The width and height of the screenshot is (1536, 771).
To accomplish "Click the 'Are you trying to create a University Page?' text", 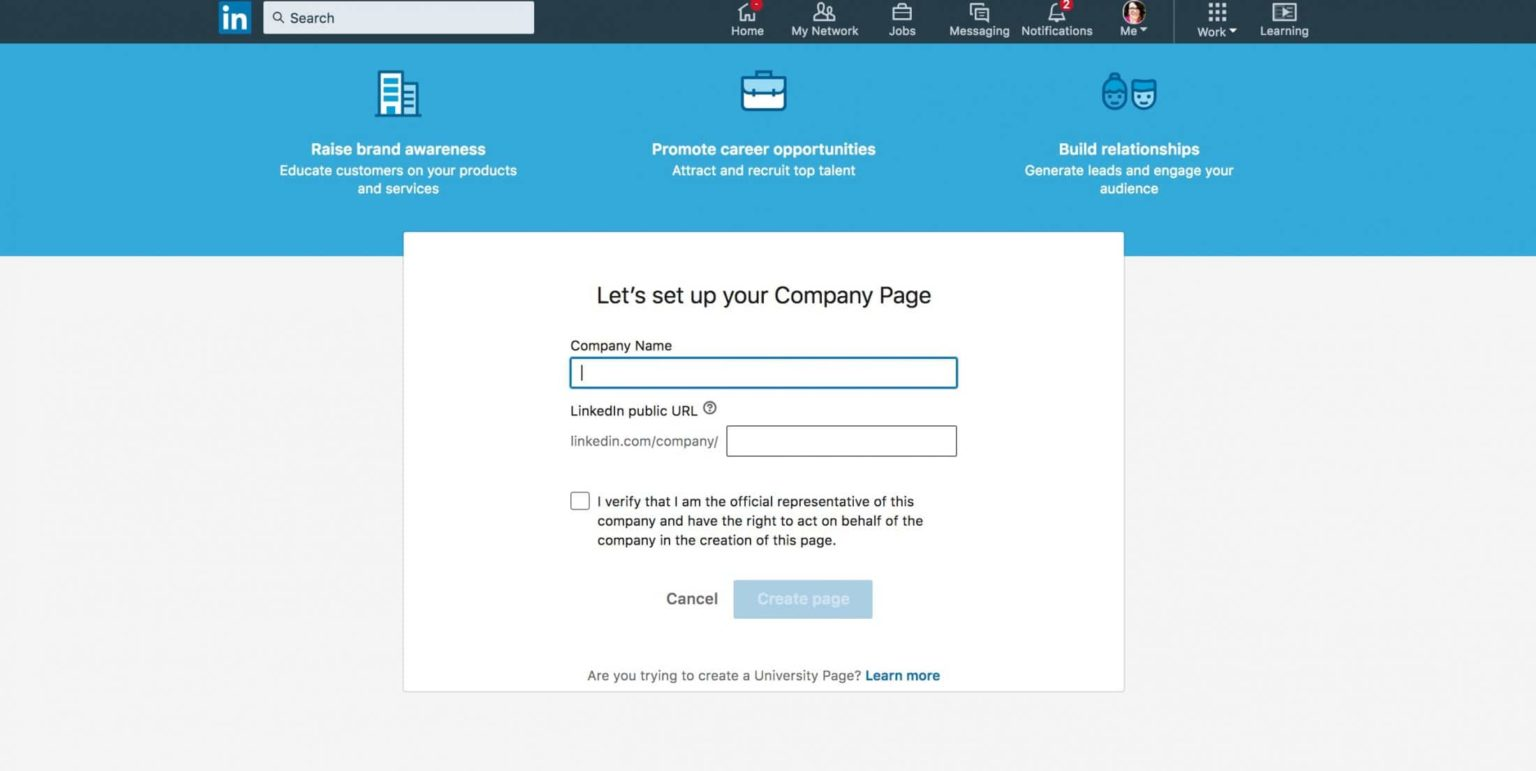I will pyautogui.click(x=724, y=676).
